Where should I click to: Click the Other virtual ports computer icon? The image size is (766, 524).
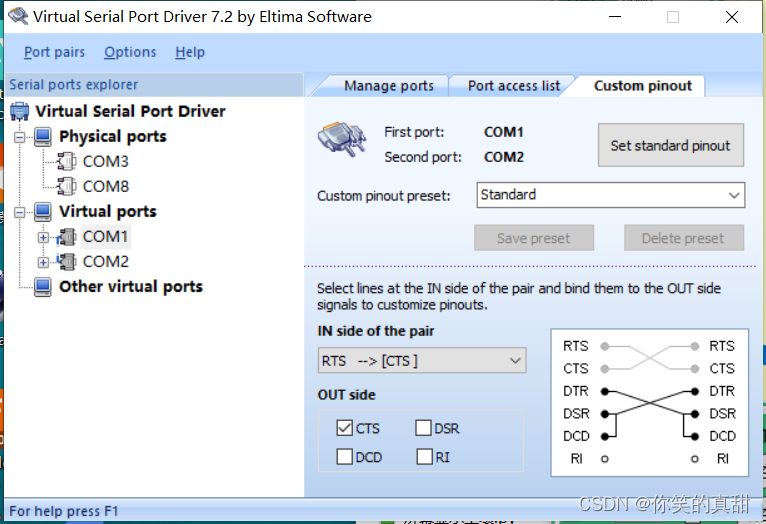tap(43, 287)
